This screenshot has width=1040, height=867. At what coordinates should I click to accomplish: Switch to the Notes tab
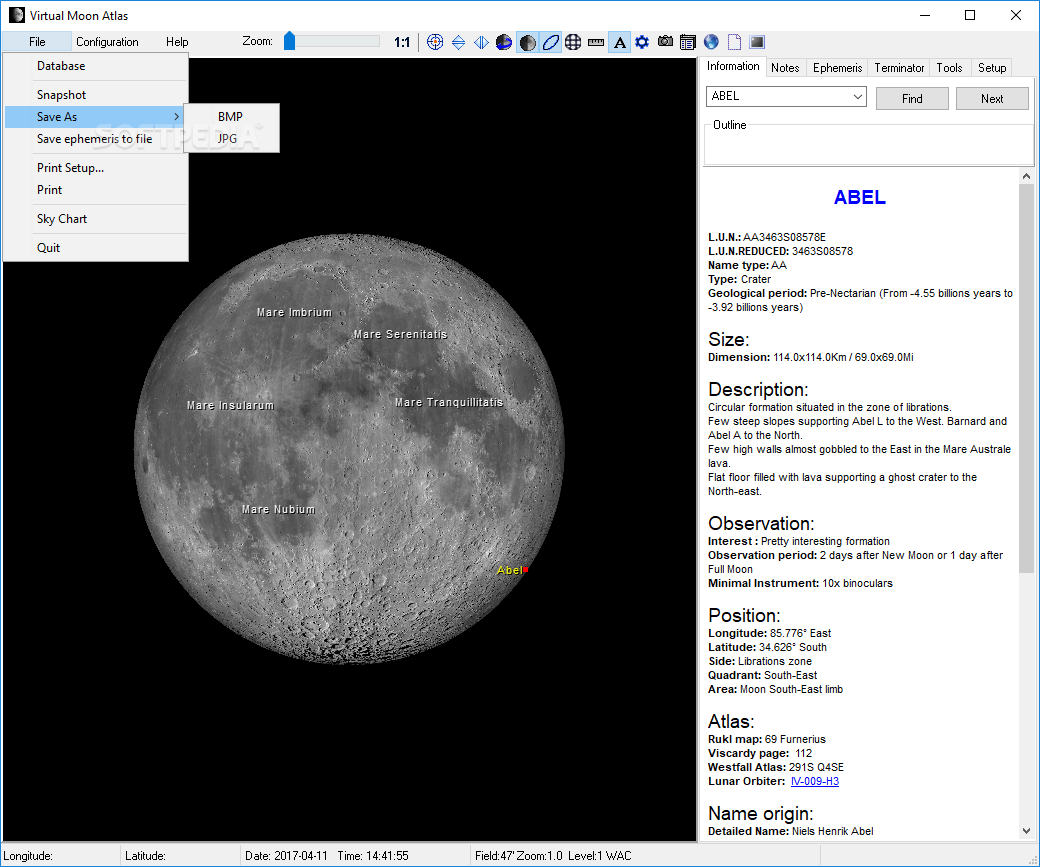coord(785,68)
